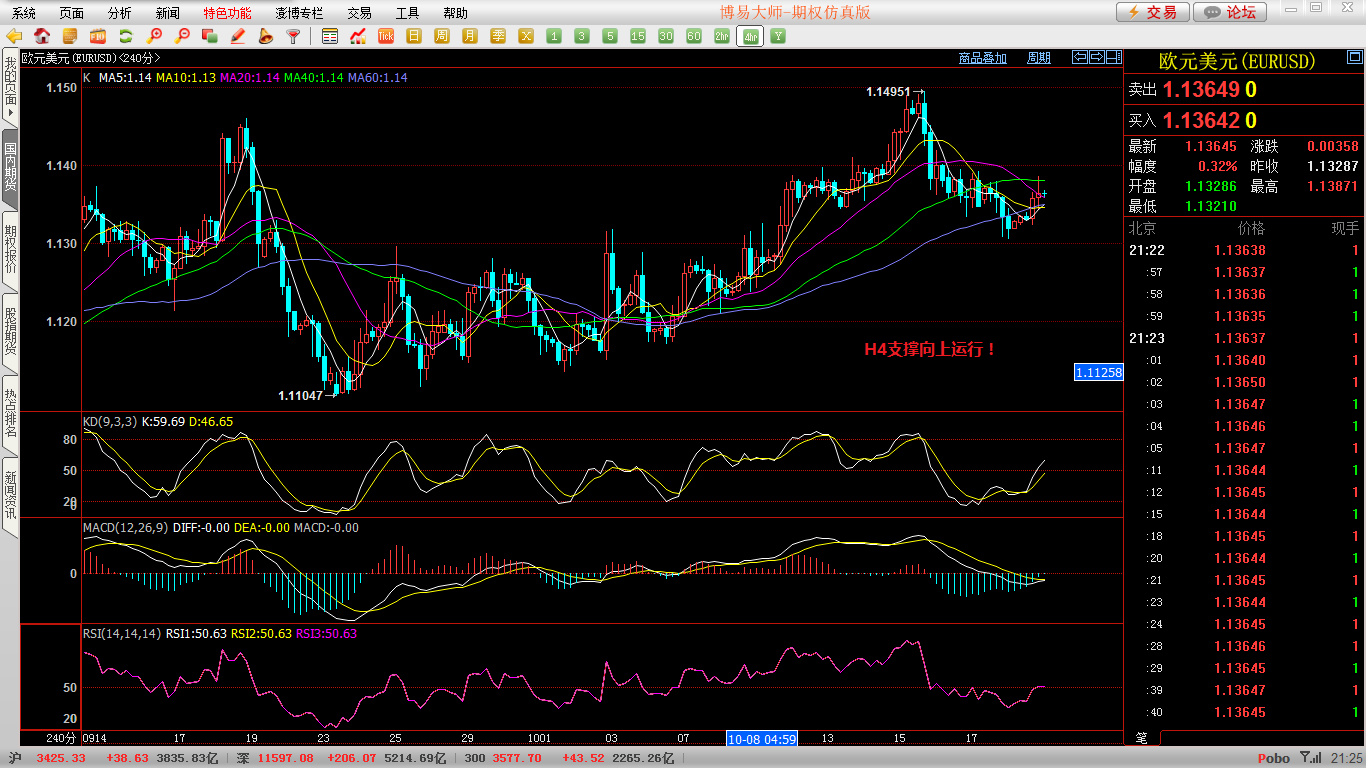Click the 1.11258 price axis label
Screen dimensions: 1366x768
tap(1098, 372)
